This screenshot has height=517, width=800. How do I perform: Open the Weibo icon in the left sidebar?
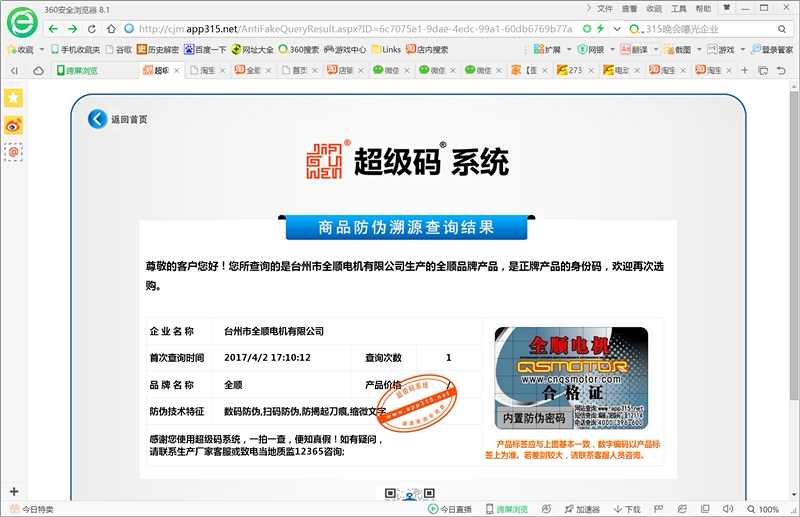(14, 125)
